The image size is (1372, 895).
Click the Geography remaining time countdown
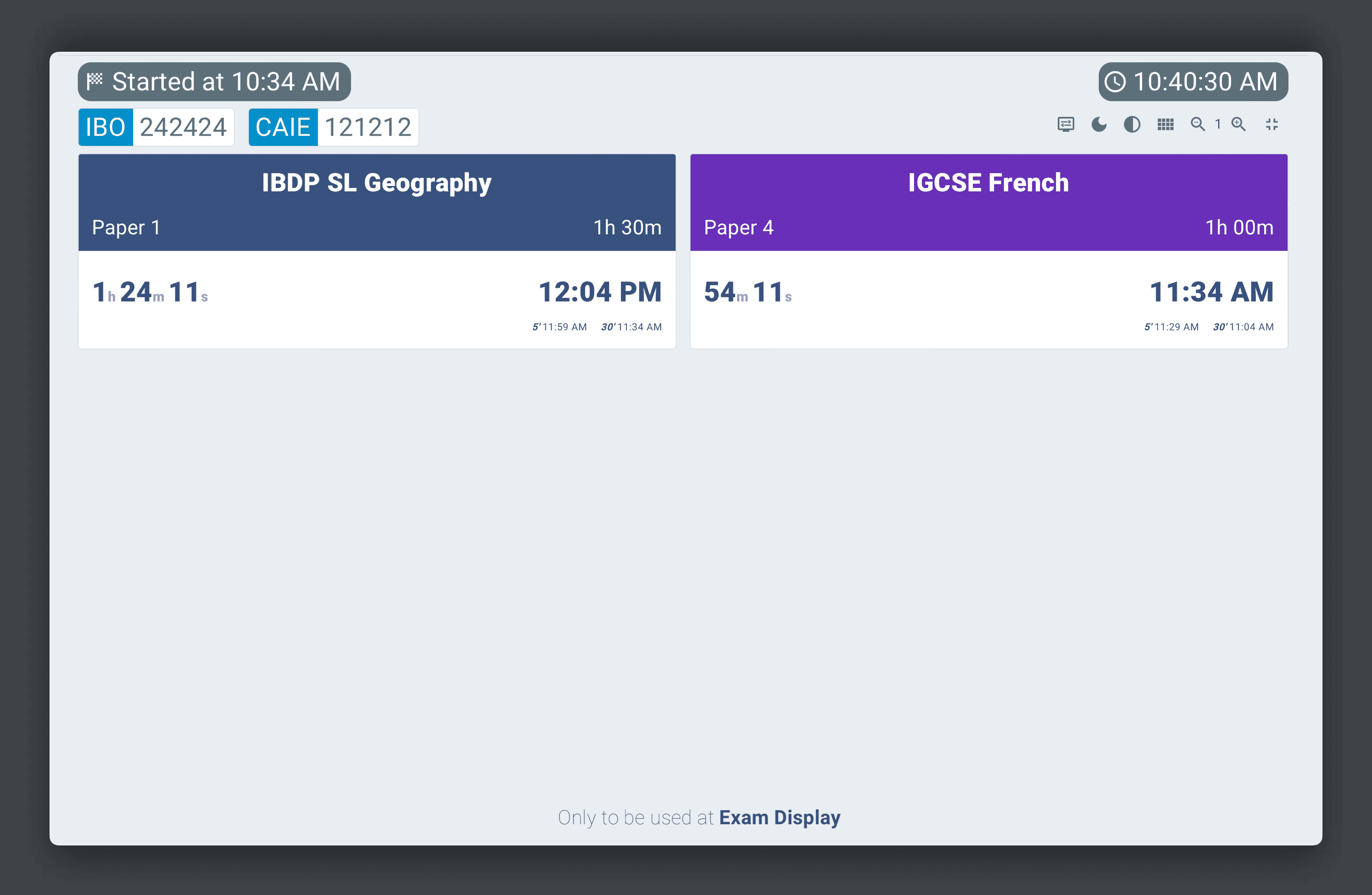(x=150, y=292)
